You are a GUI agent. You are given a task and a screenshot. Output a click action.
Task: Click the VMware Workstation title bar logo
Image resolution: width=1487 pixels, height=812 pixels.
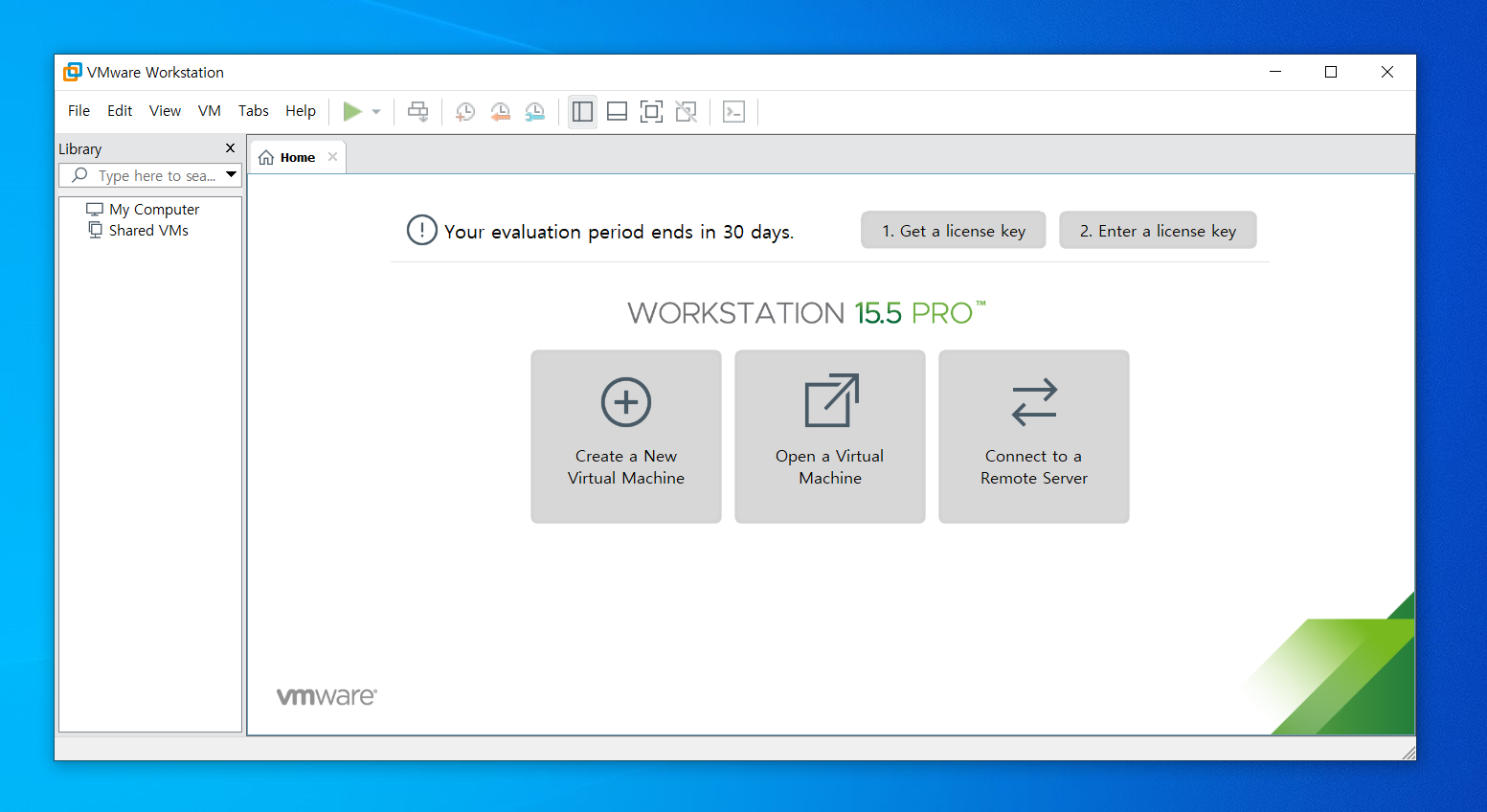tap(72, 72)
